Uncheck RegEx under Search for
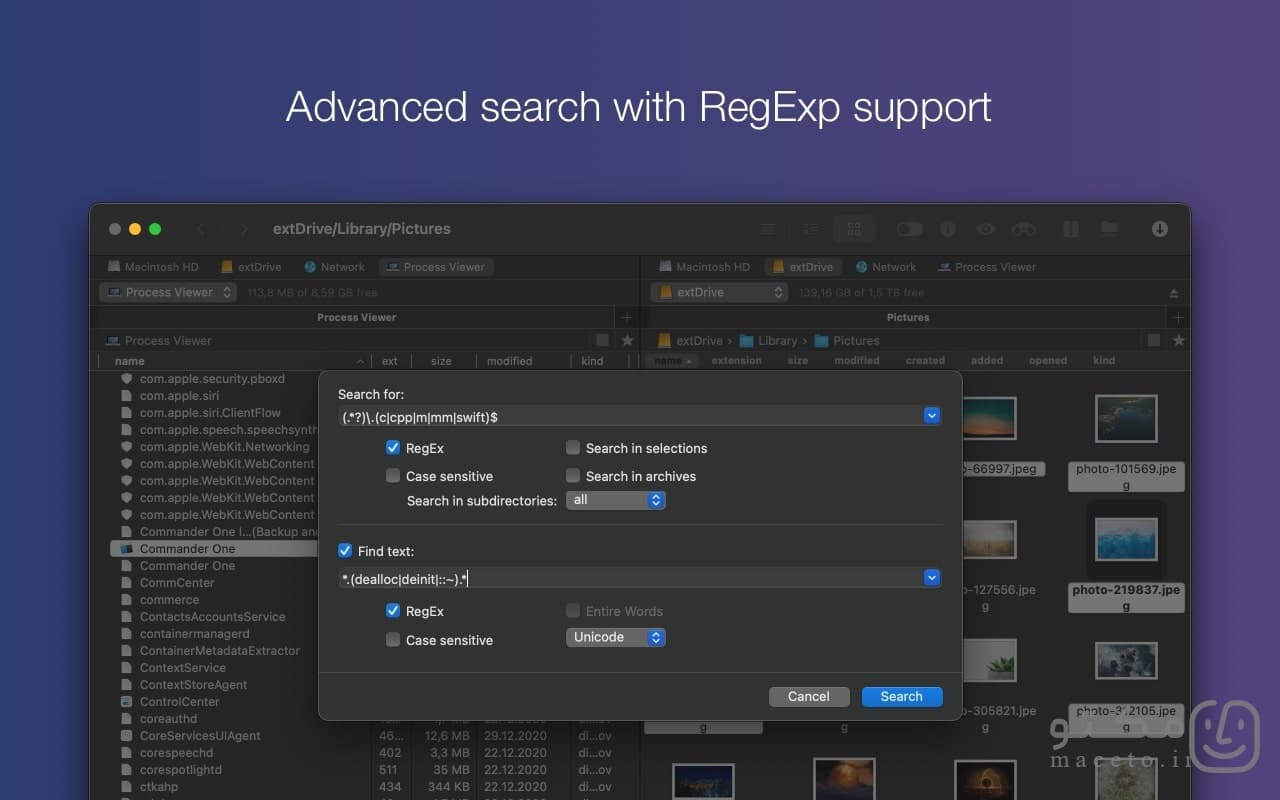The width and height of the screenshot is (1280, 800). pyautogui.click(x=393, y=448)
